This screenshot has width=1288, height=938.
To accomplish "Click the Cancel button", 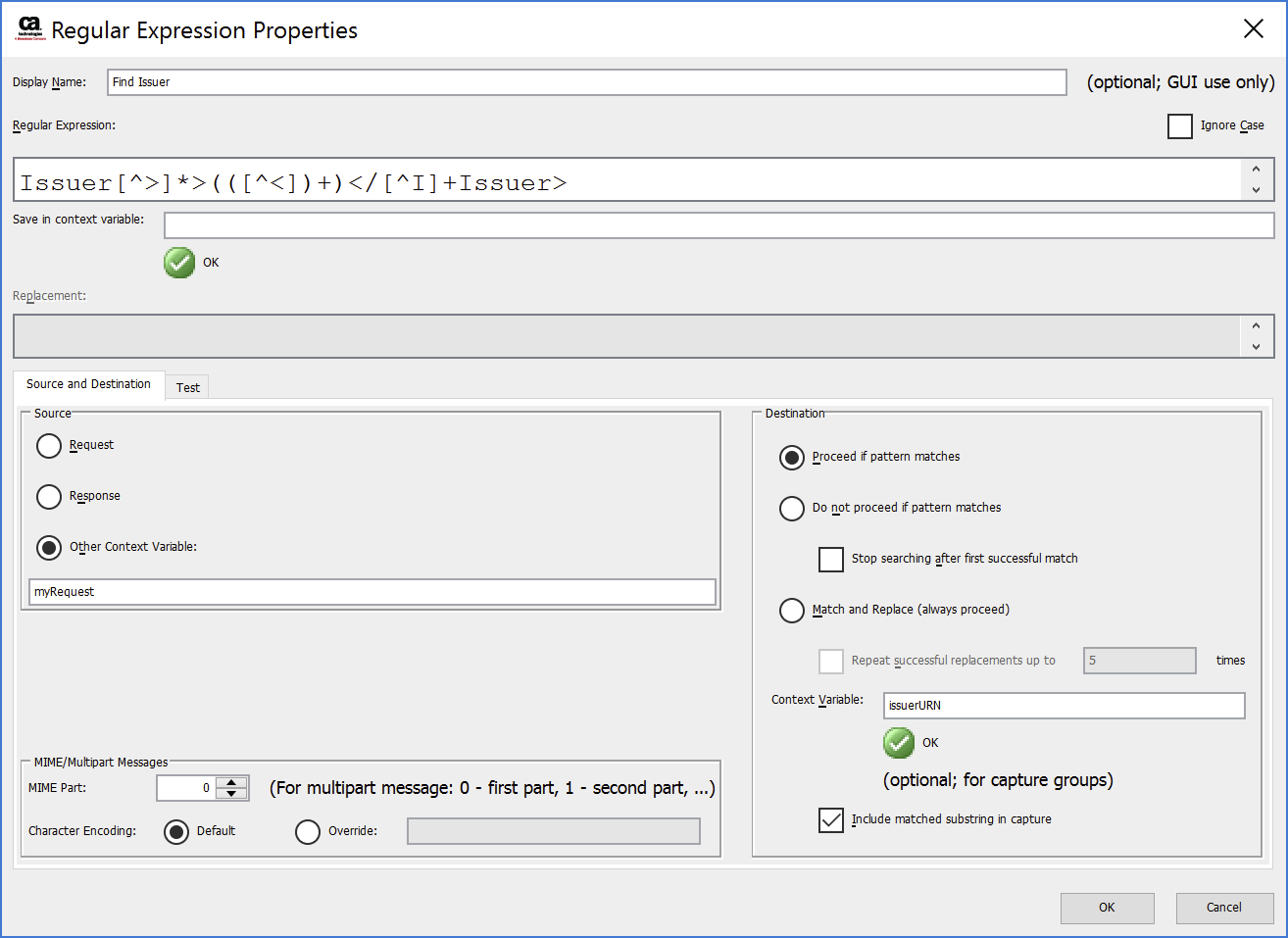I will (1224, 907).
